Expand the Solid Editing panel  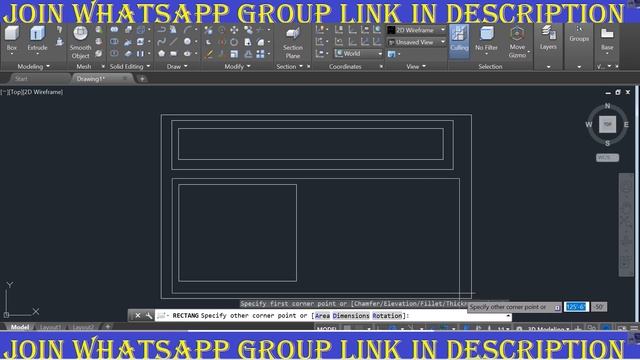[x=130, y=66]
